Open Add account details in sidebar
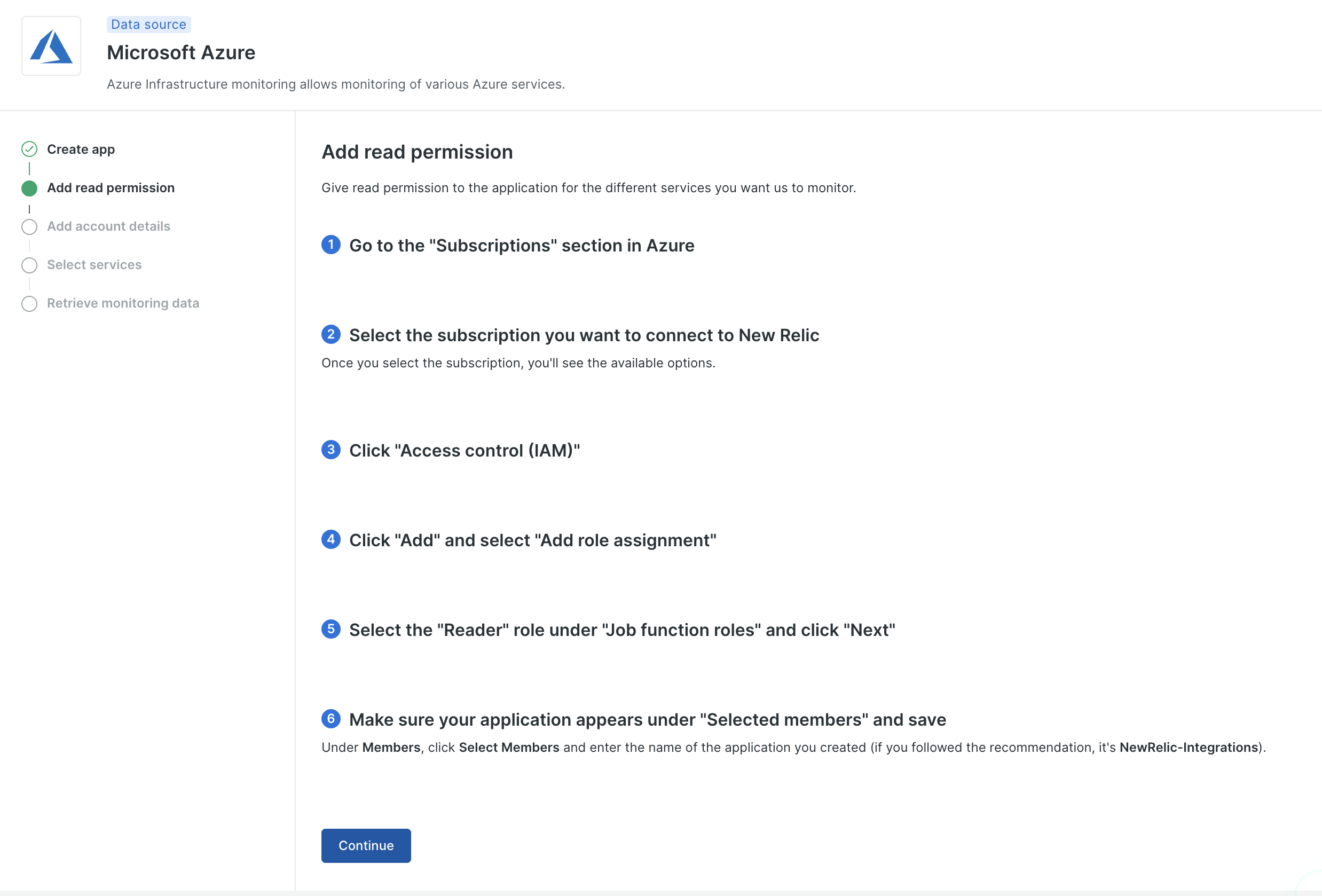Viewport: 1322px width, 896px height. (108, 226)
